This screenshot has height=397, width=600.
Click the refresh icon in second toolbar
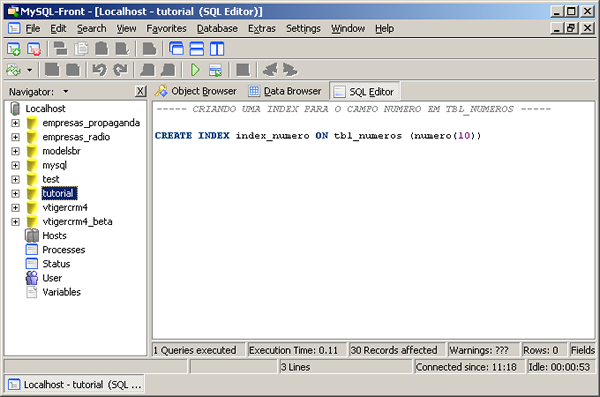point(13,70)
